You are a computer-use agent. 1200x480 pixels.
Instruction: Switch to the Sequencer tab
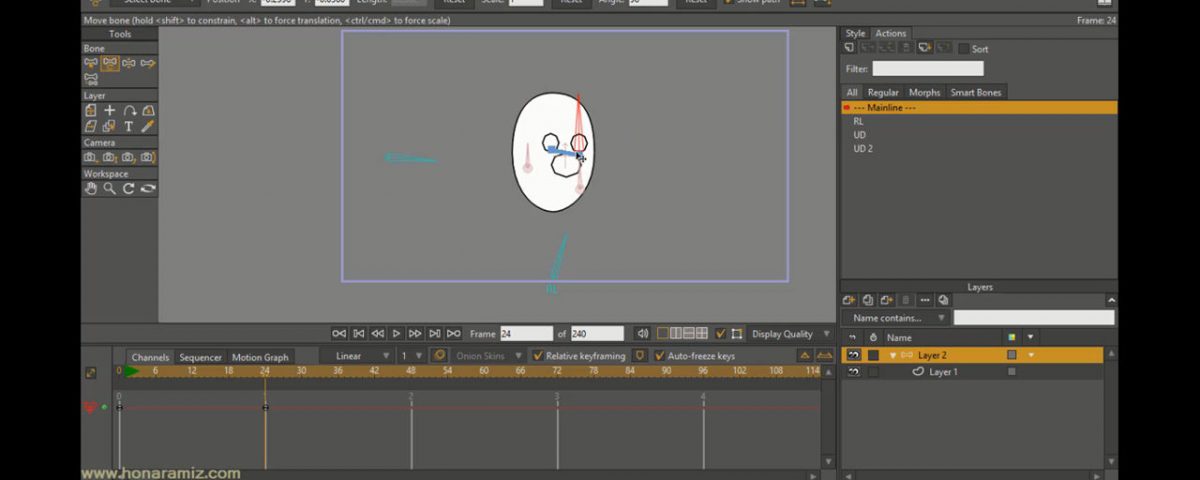(200, 357)
